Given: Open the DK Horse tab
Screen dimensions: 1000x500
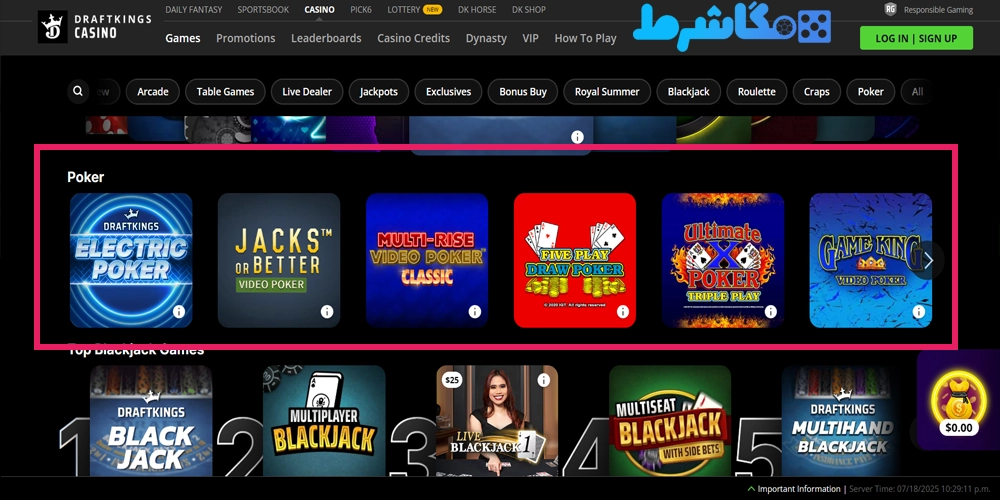Looking at the screenshot, I should [477, 10].
